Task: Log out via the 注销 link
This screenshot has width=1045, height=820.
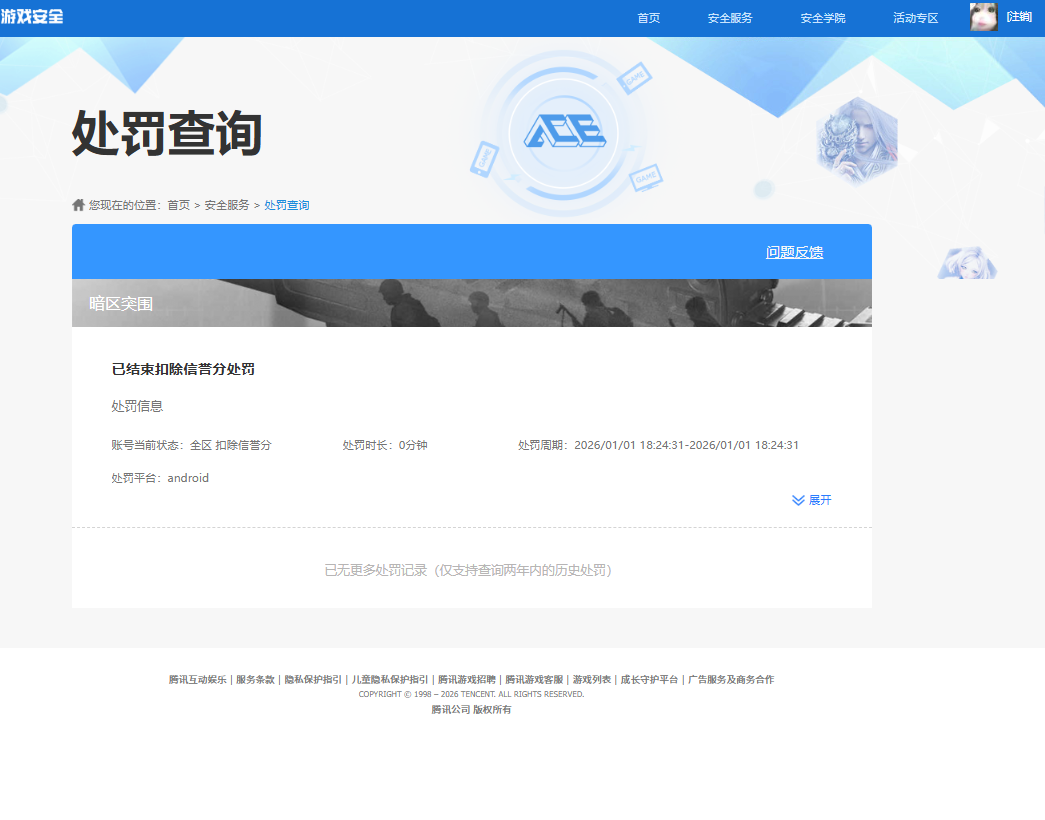Action: click(x=1018, y=17)
